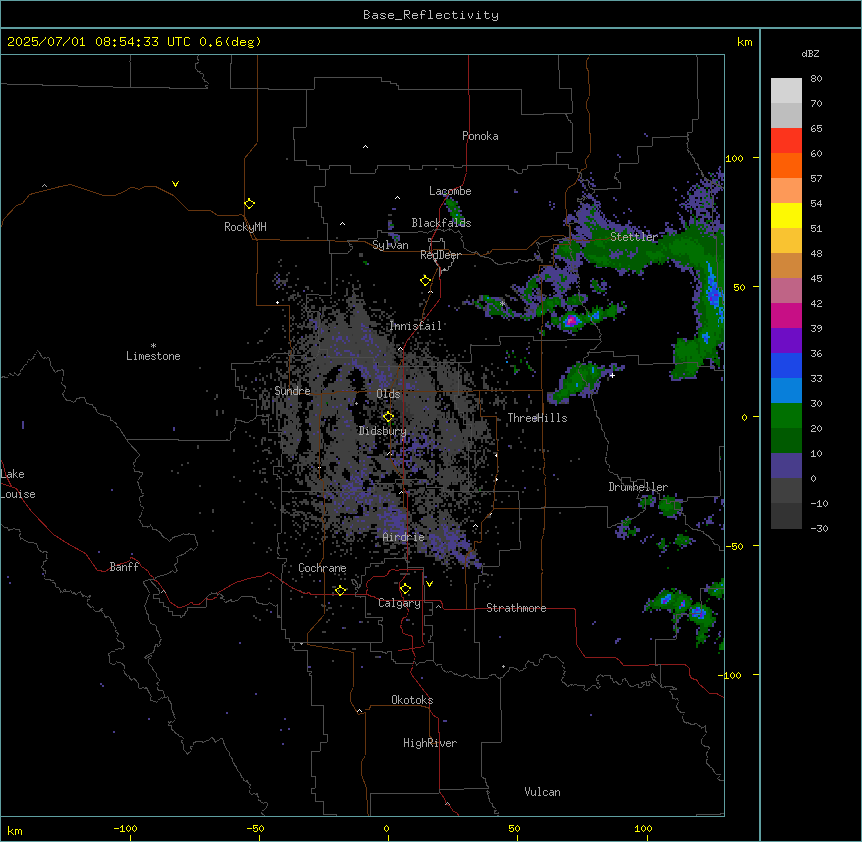Image resolution: width=862 pixels, height=842 pixels.
Task: Pick the light gray 80-70 dBZ legend swatch
Action: (x=786, y=91)
